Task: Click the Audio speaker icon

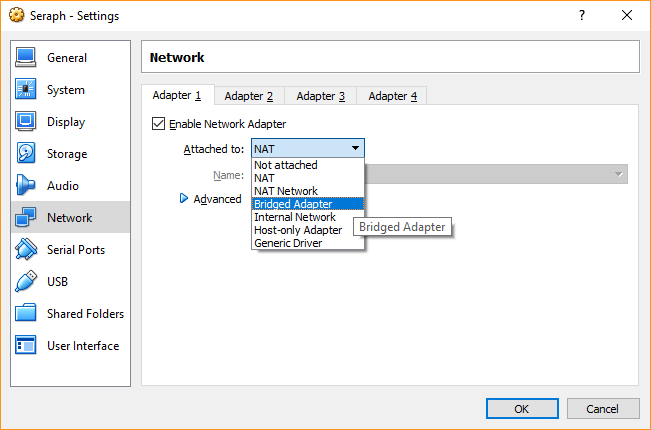Action: tap(26, 186)
